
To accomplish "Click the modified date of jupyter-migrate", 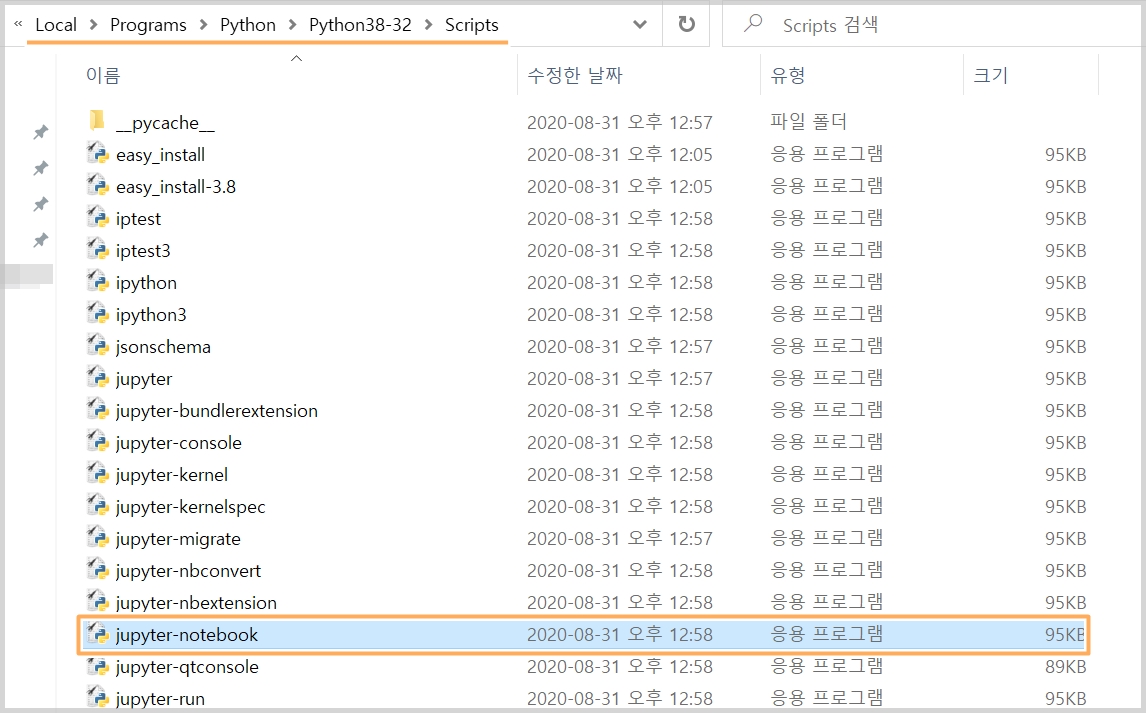I will coord(620,538).
